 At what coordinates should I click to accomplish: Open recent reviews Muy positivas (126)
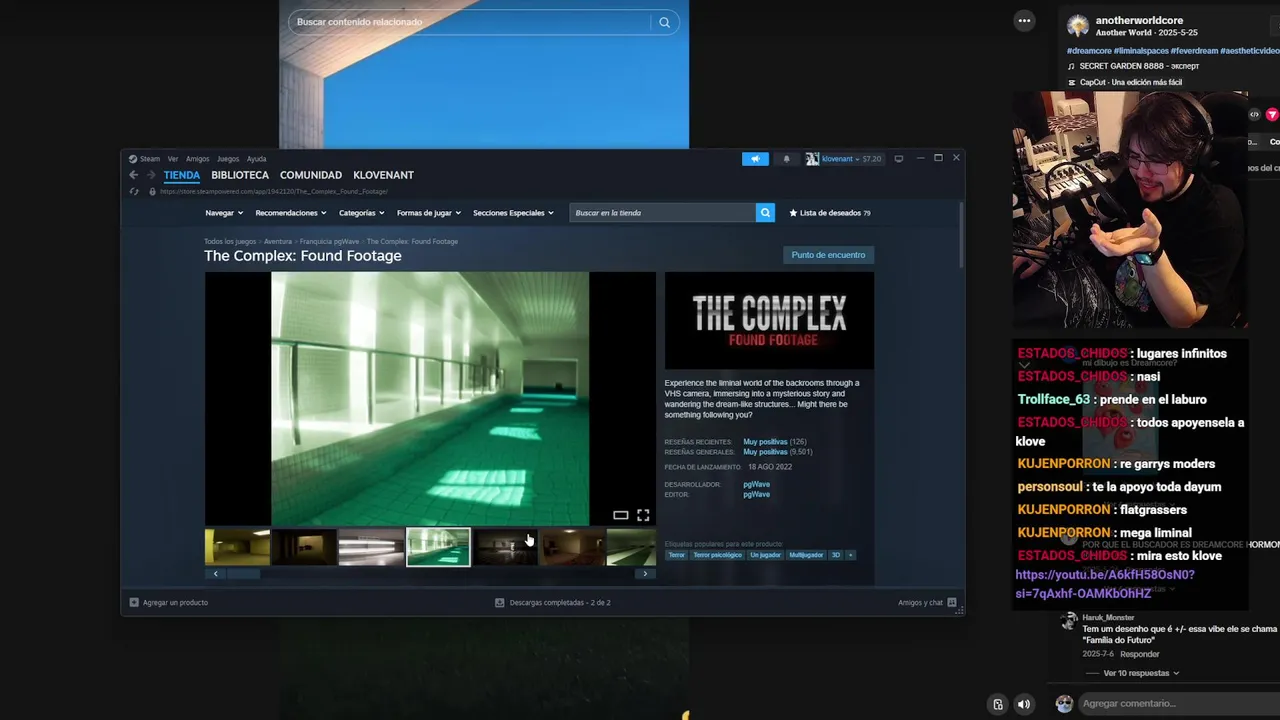point(774,441)
